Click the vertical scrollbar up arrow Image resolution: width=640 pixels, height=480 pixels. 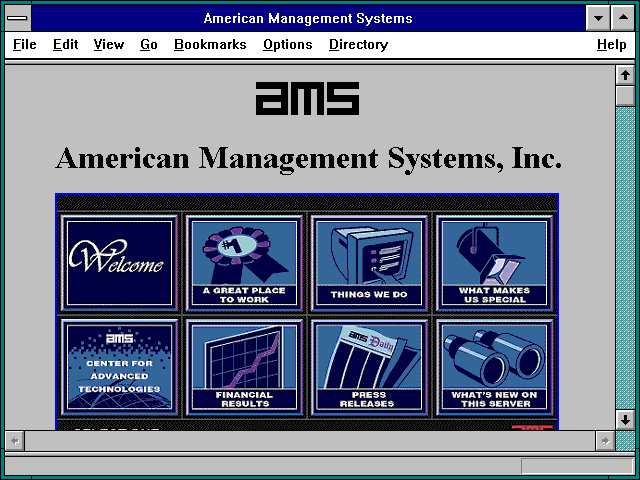tap(625, 75)
